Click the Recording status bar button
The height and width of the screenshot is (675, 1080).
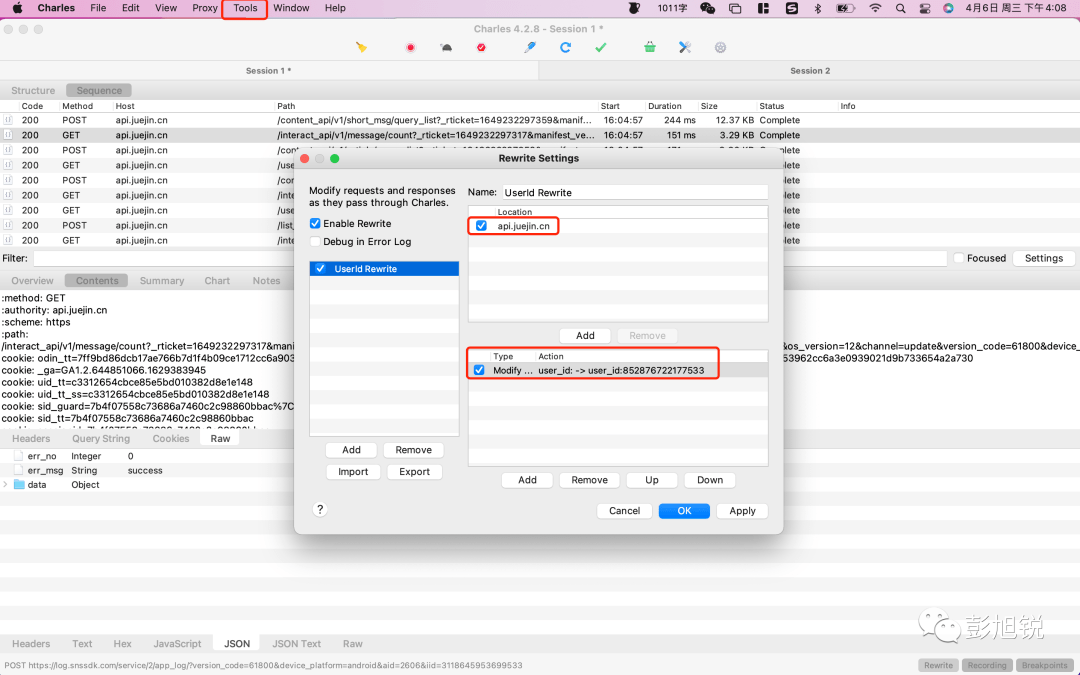[x=987, y=665]
